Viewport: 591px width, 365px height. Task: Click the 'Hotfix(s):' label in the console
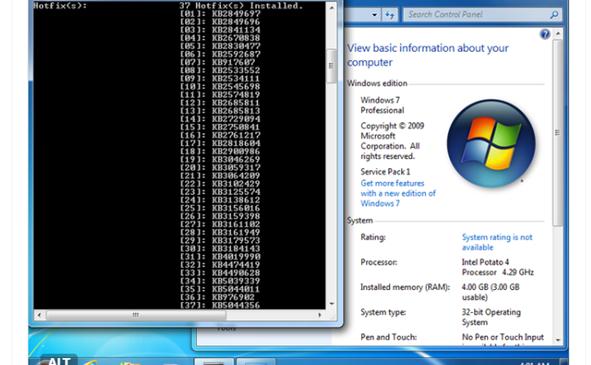point(60,6)
